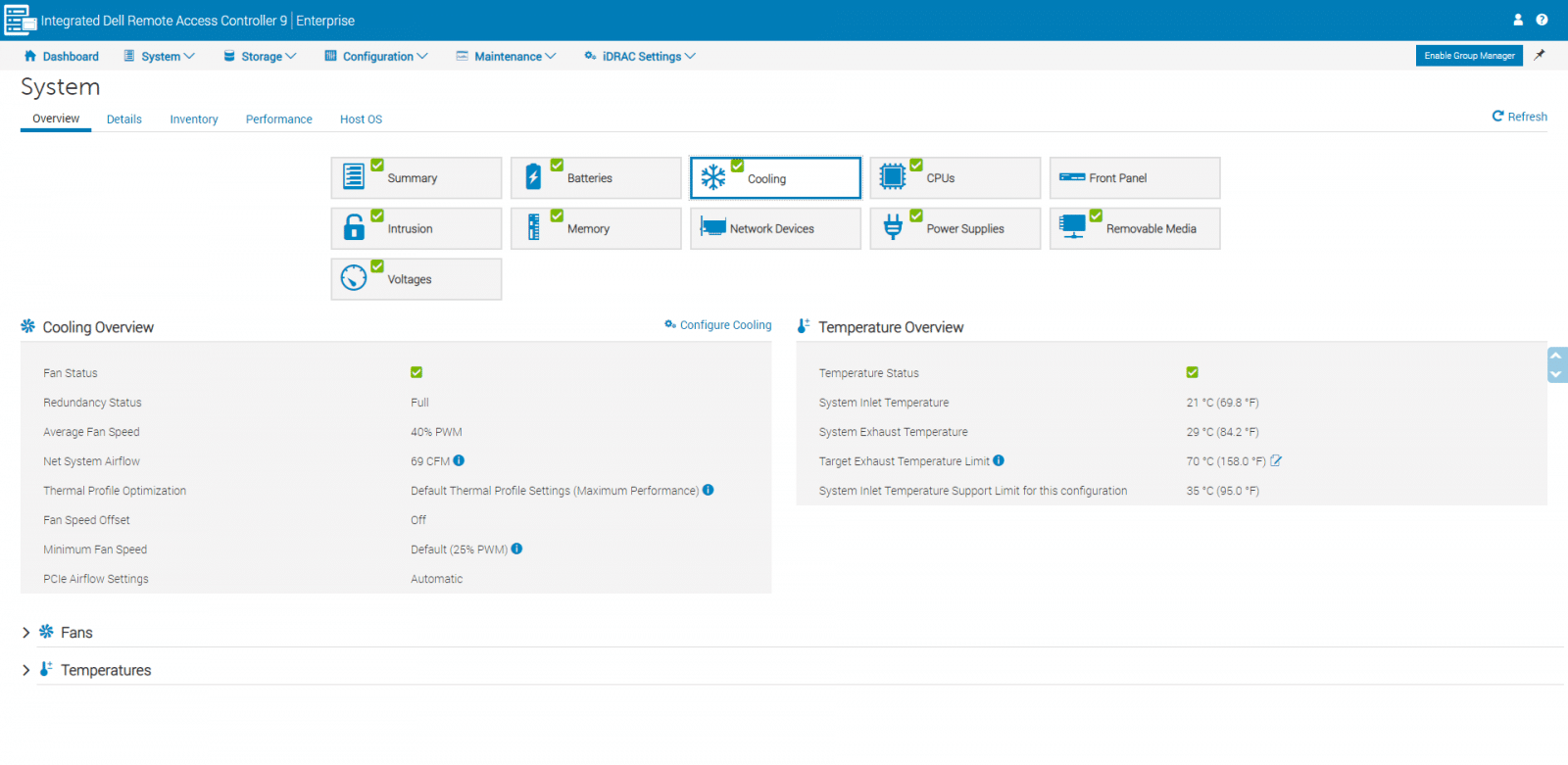The image size is (1568, 765).
Task: Click the Memory tile module icon
Action: (533, 227)
